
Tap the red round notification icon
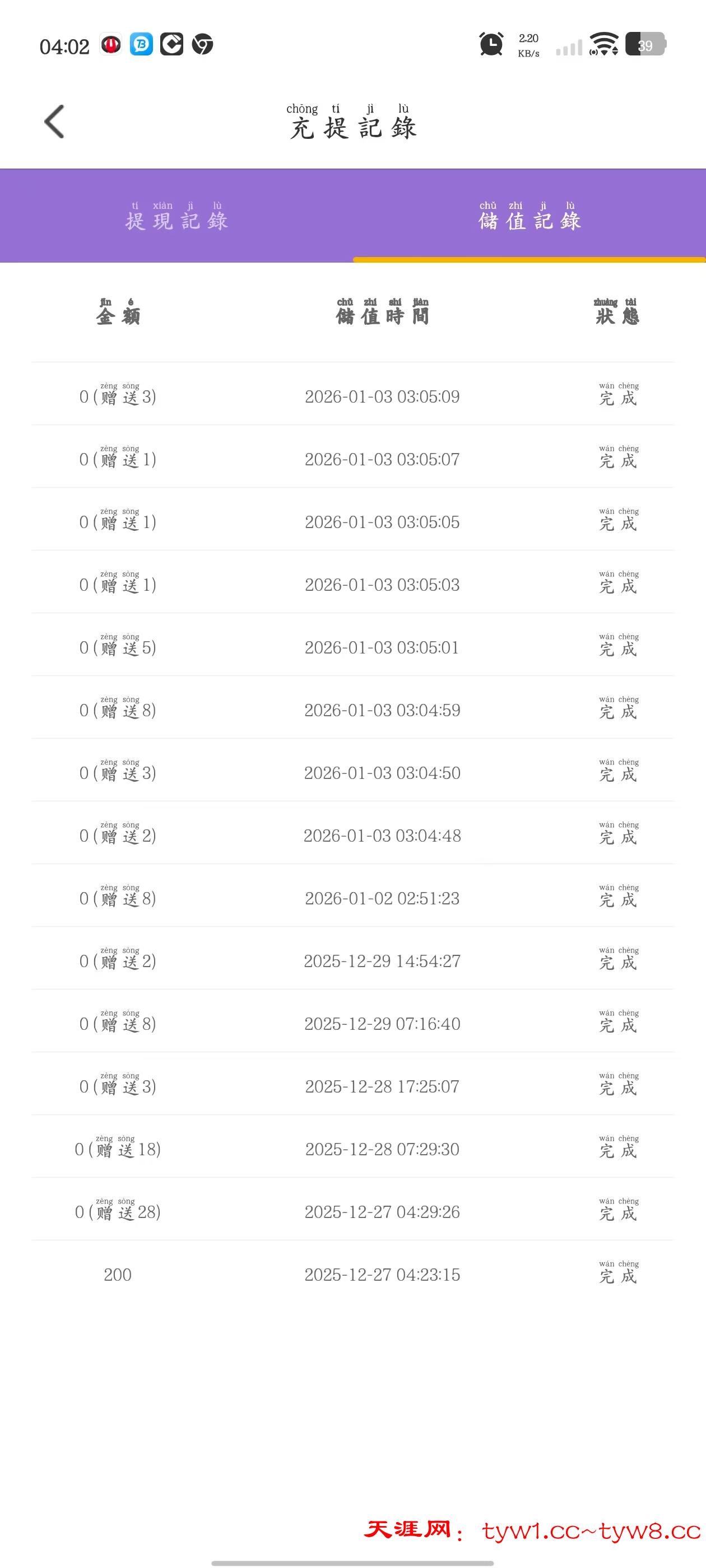pos(111,44)
